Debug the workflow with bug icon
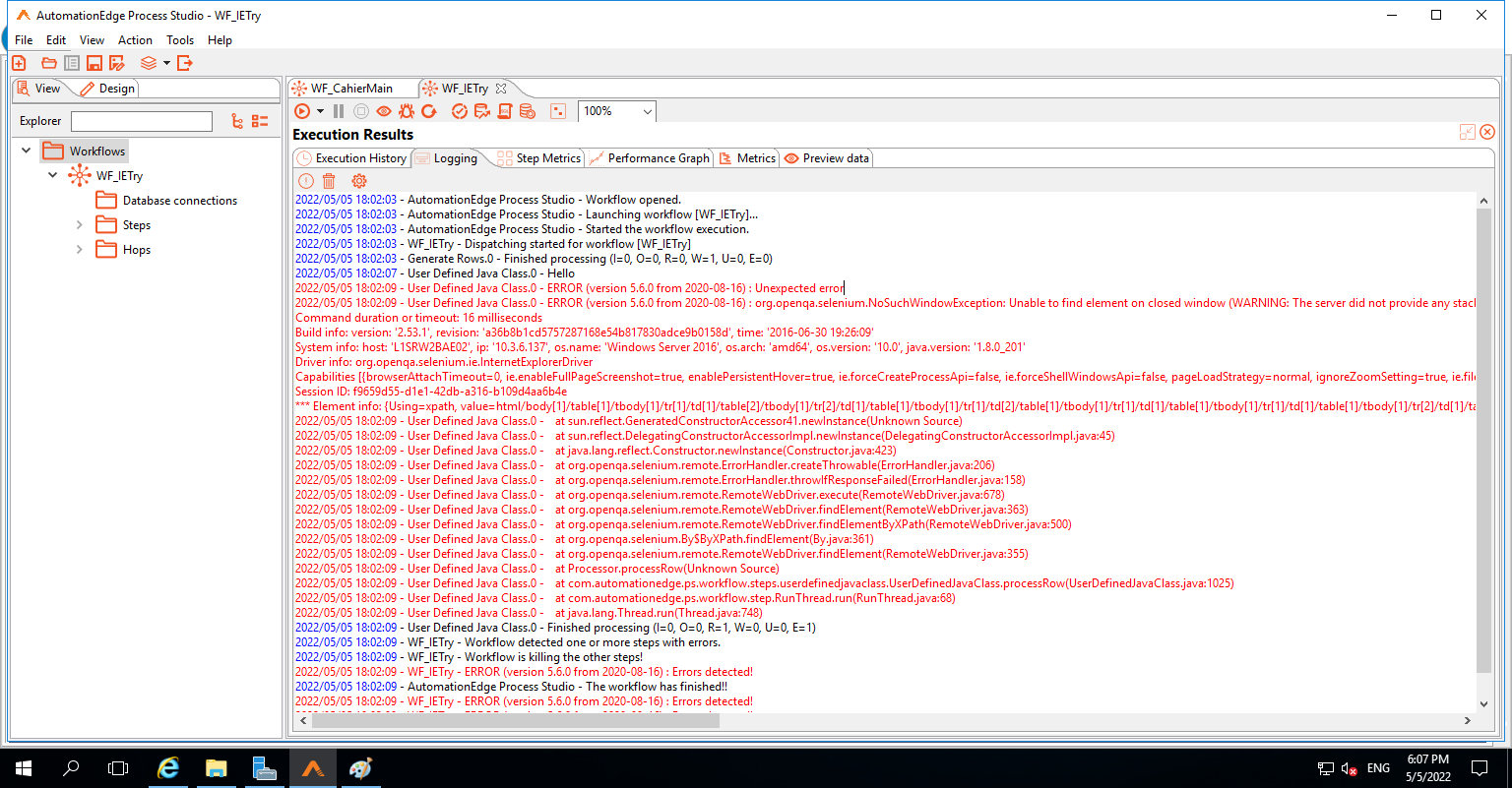1512x788 pixels. (x=406, y=111)
